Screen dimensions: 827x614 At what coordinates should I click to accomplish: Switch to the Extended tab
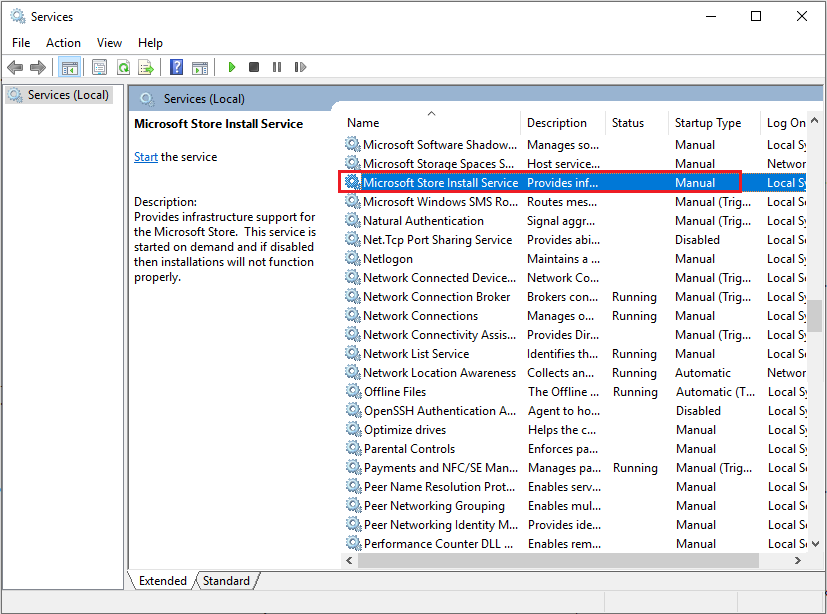(x=162, y=581)
